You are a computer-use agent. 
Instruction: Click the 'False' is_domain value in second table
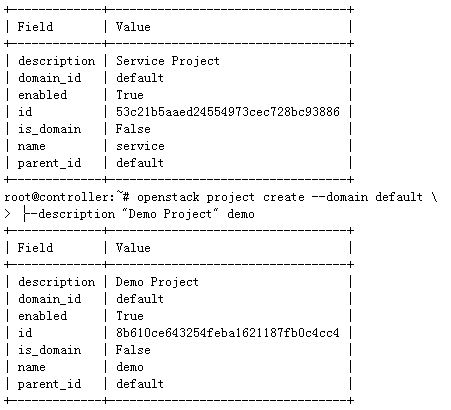tap(133, 350)
